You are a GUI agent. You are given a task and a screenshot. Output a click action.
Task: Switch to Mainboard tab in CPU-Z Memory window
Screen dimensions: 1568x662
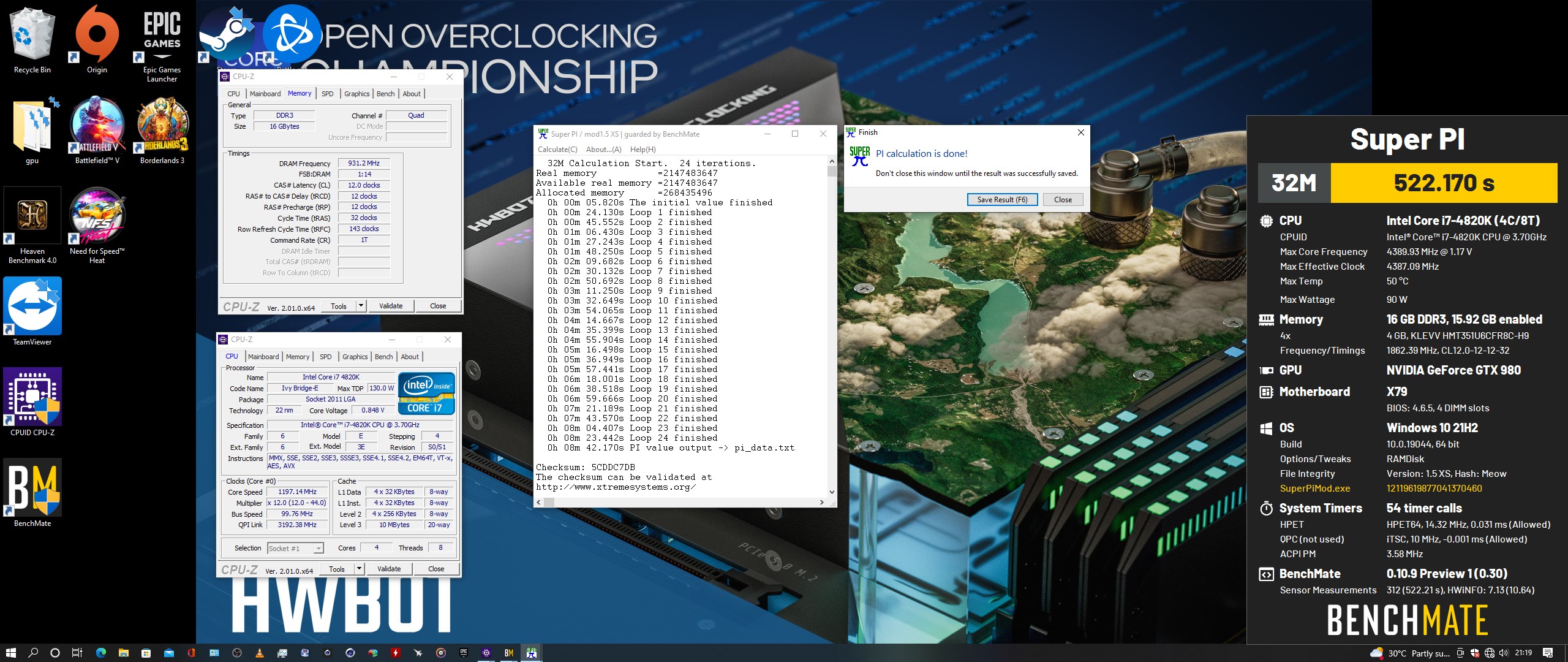click(x=265, y=94)
